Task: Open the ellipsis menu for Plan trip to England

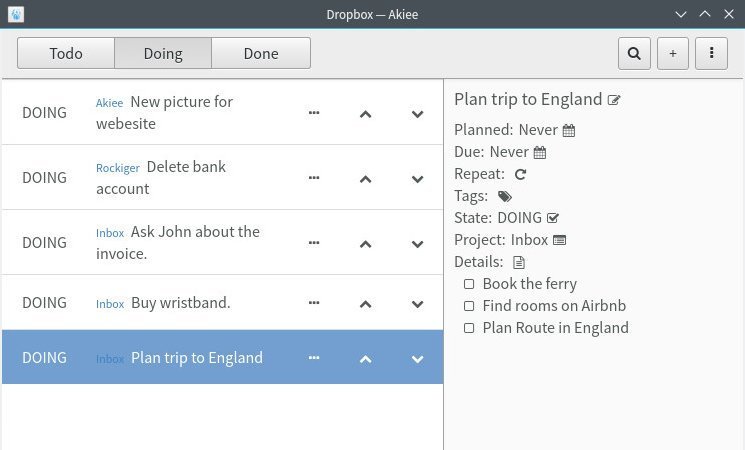Action: click(x=314, y=358)
